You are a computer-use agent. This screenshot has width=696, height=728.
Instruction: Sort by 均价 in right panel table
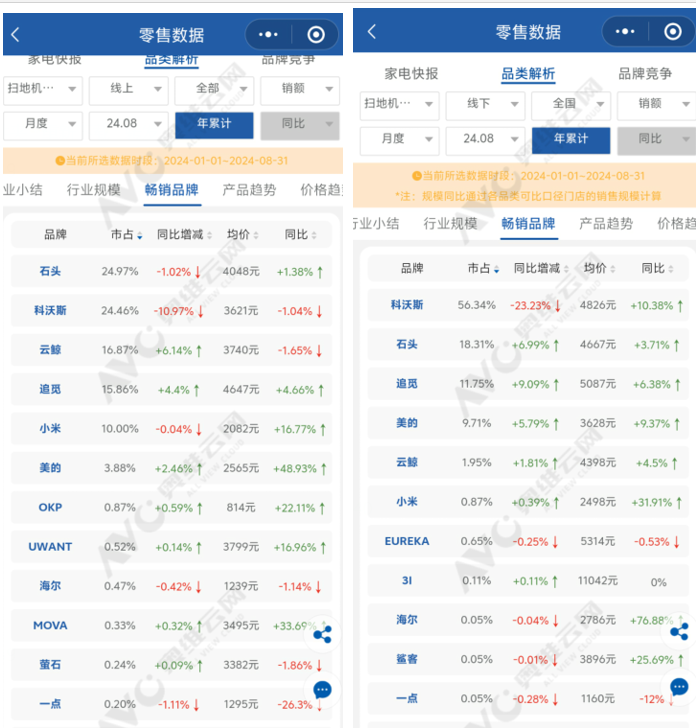[x=599, y=268]
